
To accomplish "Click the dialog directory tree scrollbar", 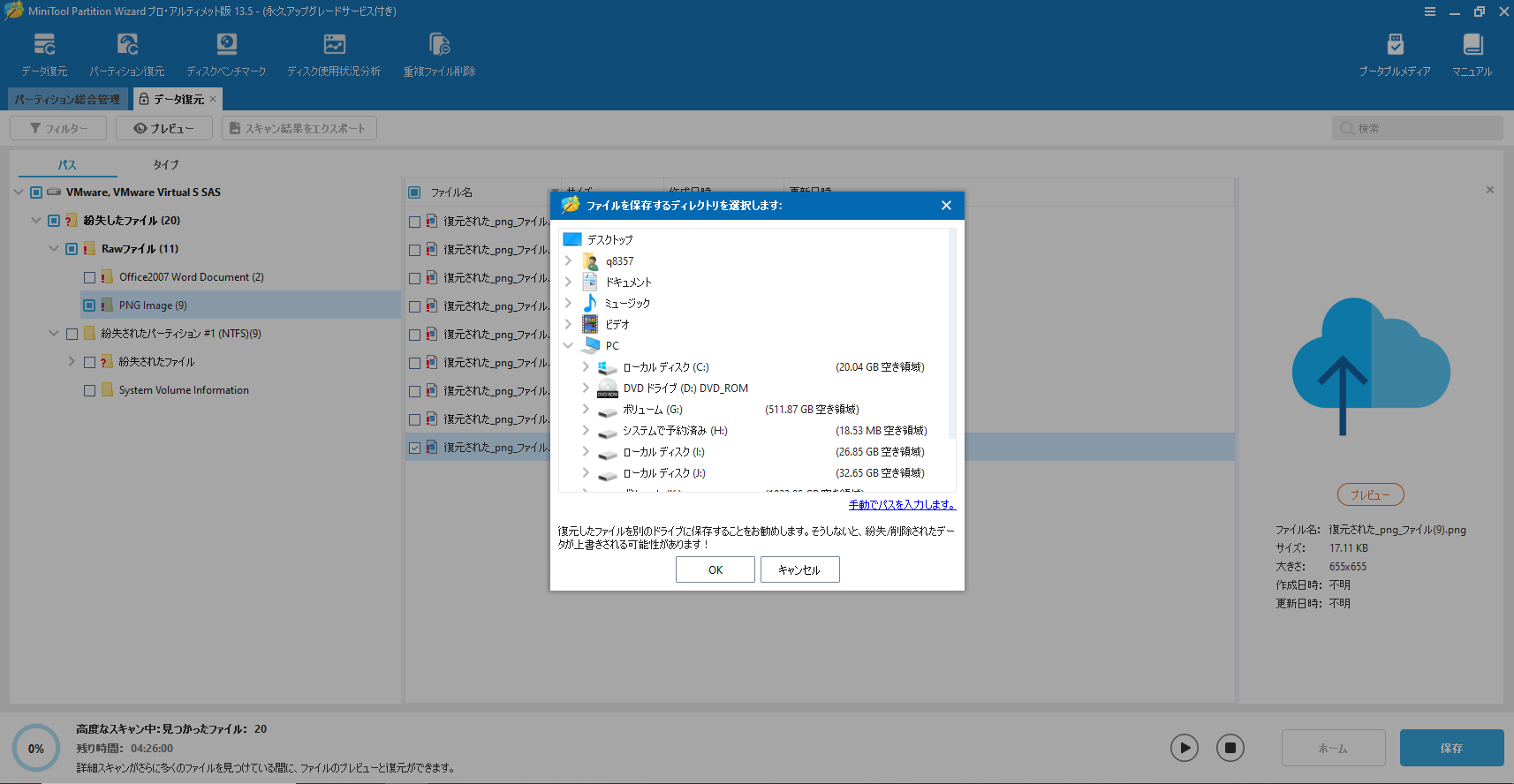I will 951,334.
